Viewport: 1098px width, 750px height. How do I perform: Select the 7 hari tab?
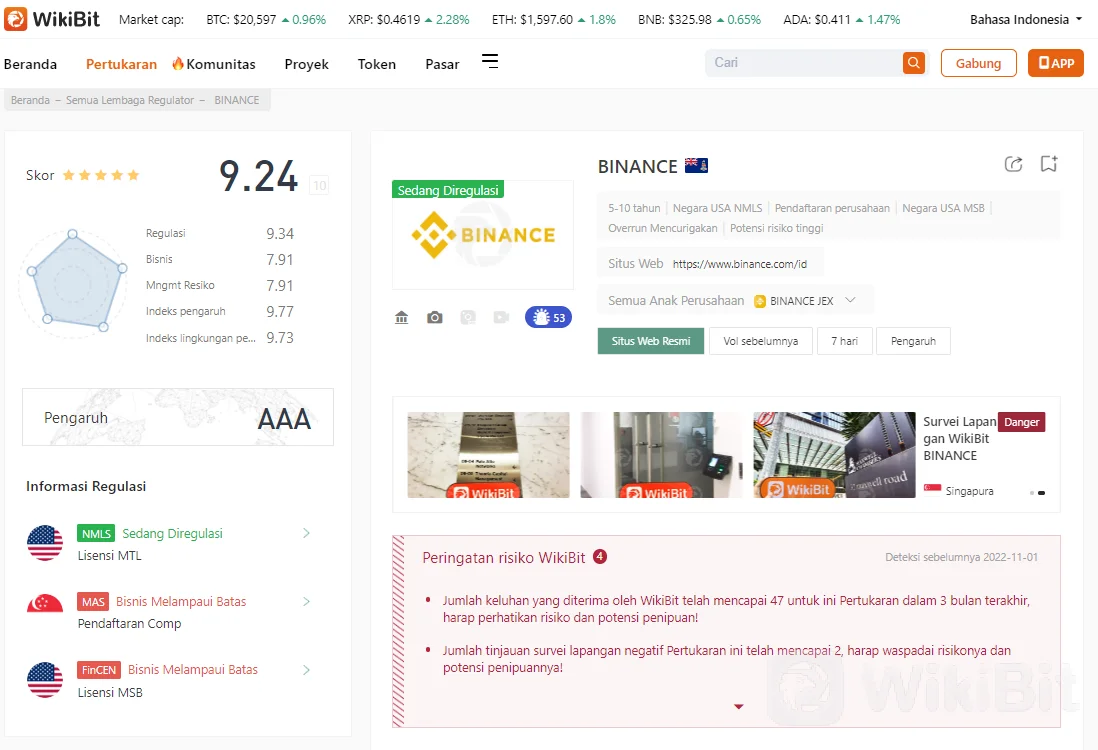coord(845,341)
